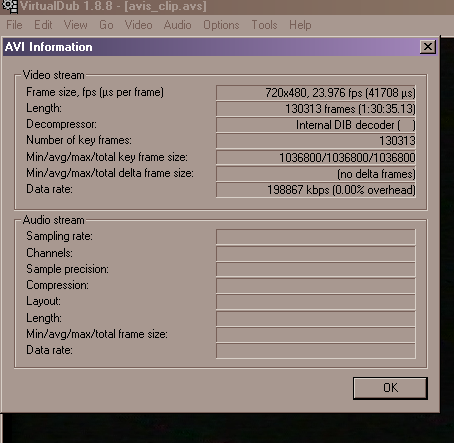The image size is (454, 443).
Task: Open the Edit menu
Action: [43, 25]
